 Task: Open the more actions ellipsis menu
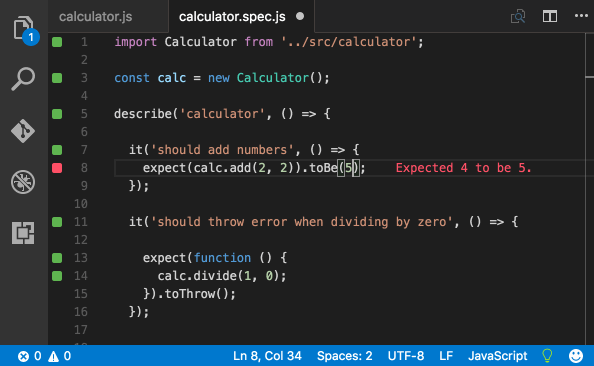tap(581, 16)
